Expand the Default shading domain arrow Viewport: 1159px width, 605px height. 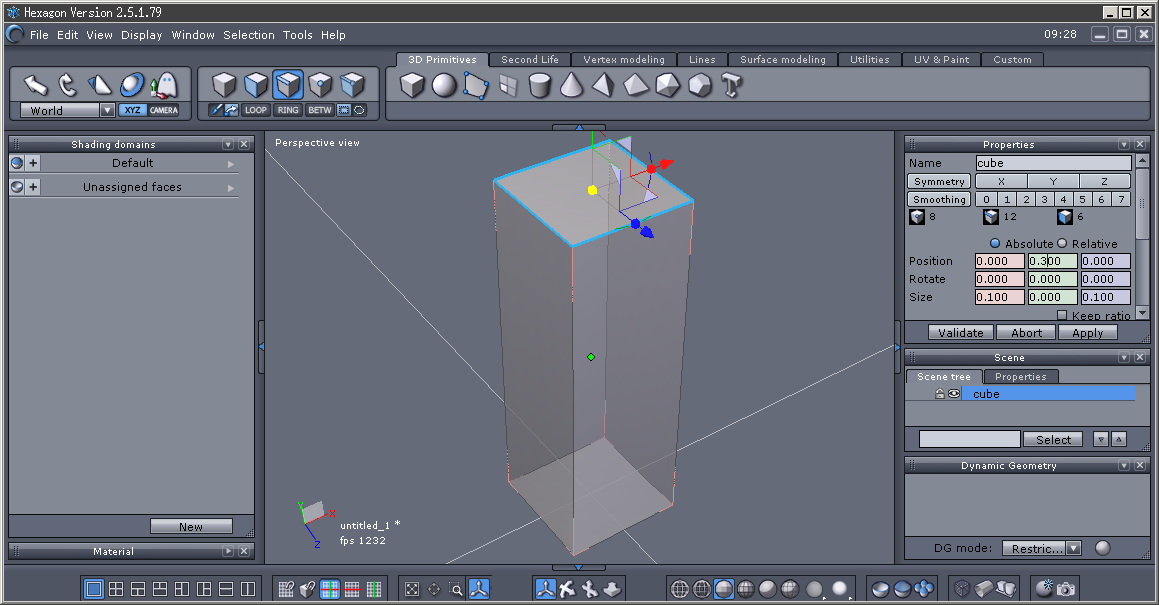point(231,164)
